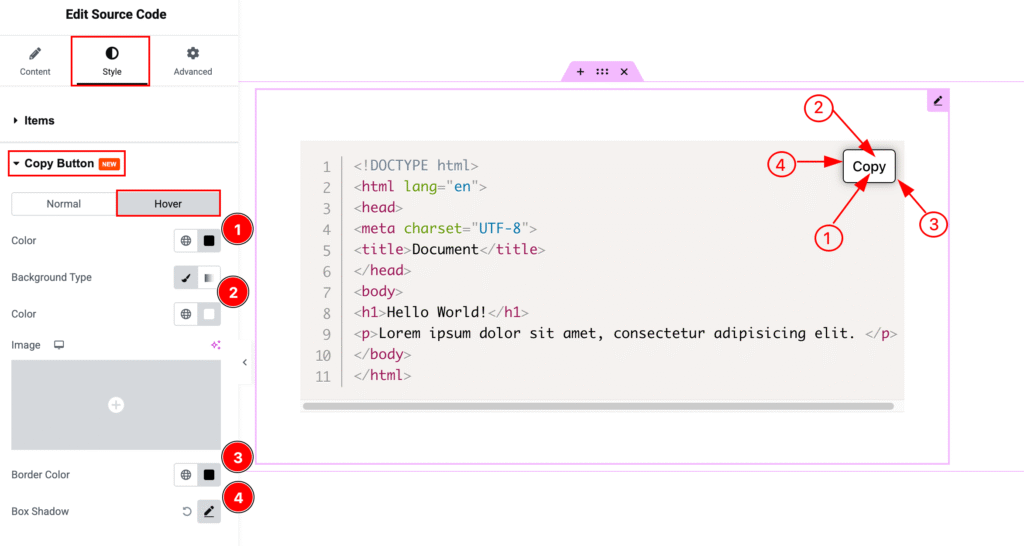Select the Normal state tab
The width and height of the screenshot is (1024, 546).
tap(63, 204)
